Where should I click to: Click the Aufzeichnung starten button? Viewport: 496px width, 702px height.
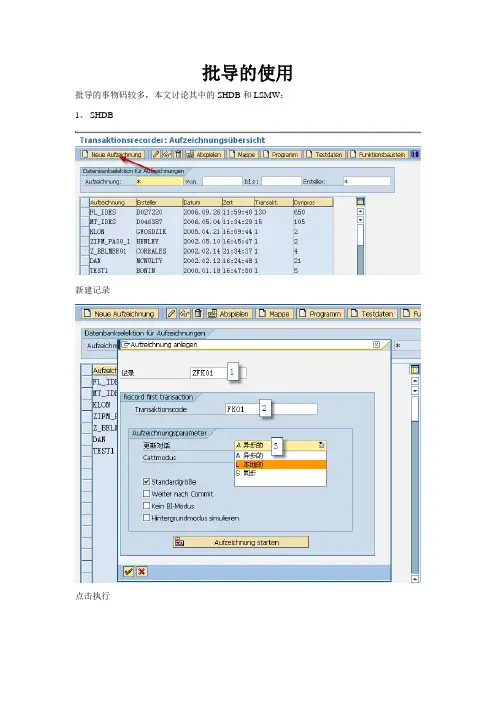(x=241, y=542)
